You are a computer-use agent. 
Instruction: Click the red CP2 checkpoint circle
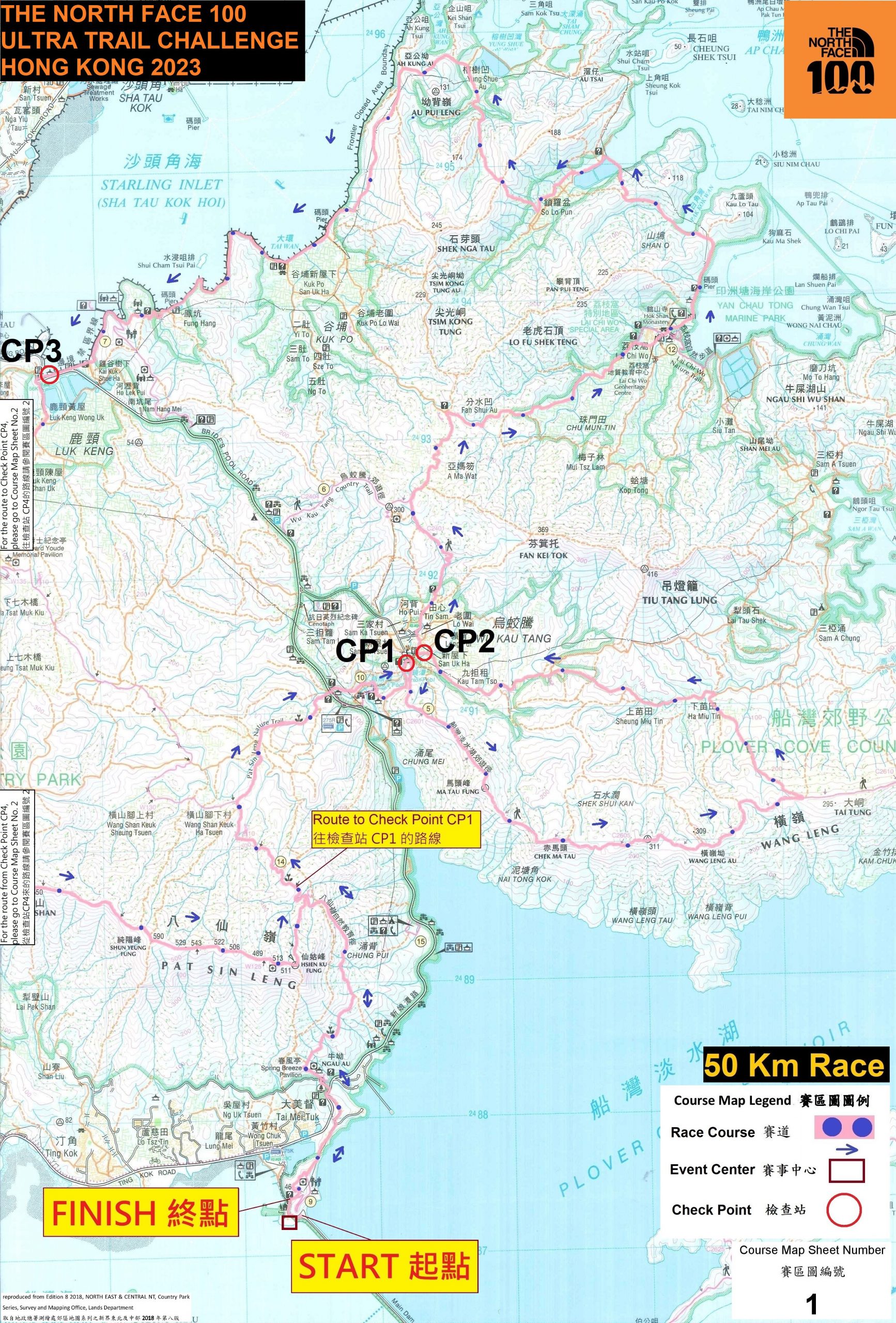tap(424, 652)
